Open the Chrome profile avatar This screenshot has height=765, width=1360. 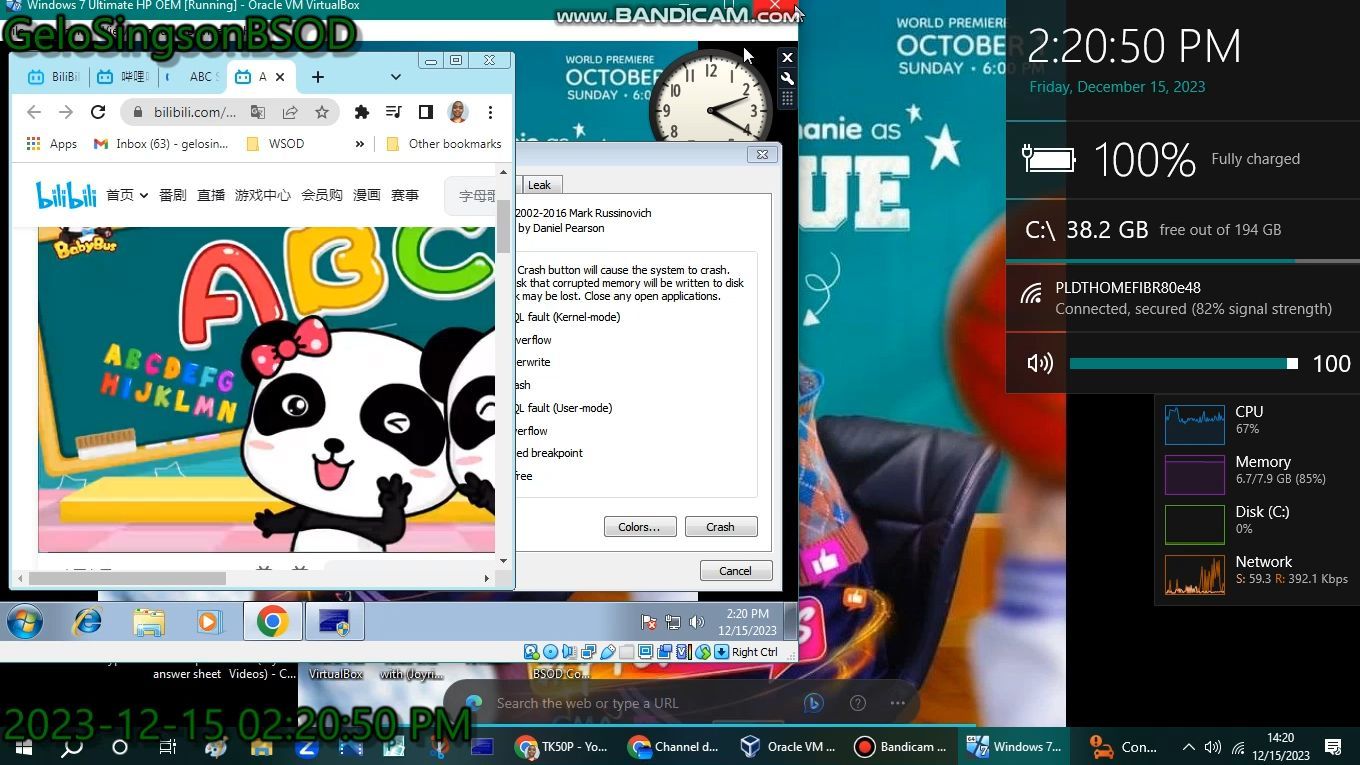(458, 112)
